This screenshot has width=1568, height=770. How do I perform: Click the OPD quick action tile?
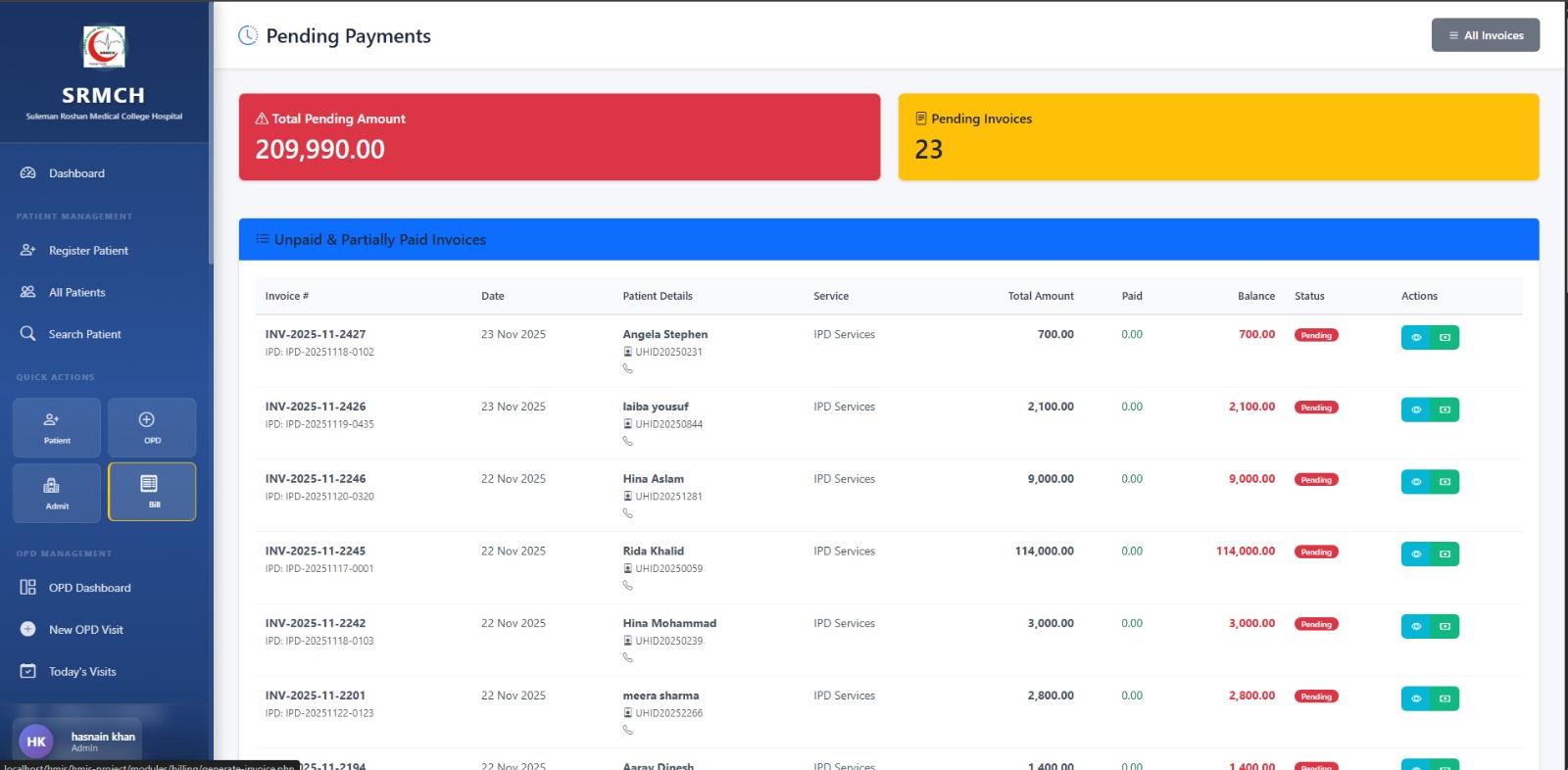[x=152, y=428]
